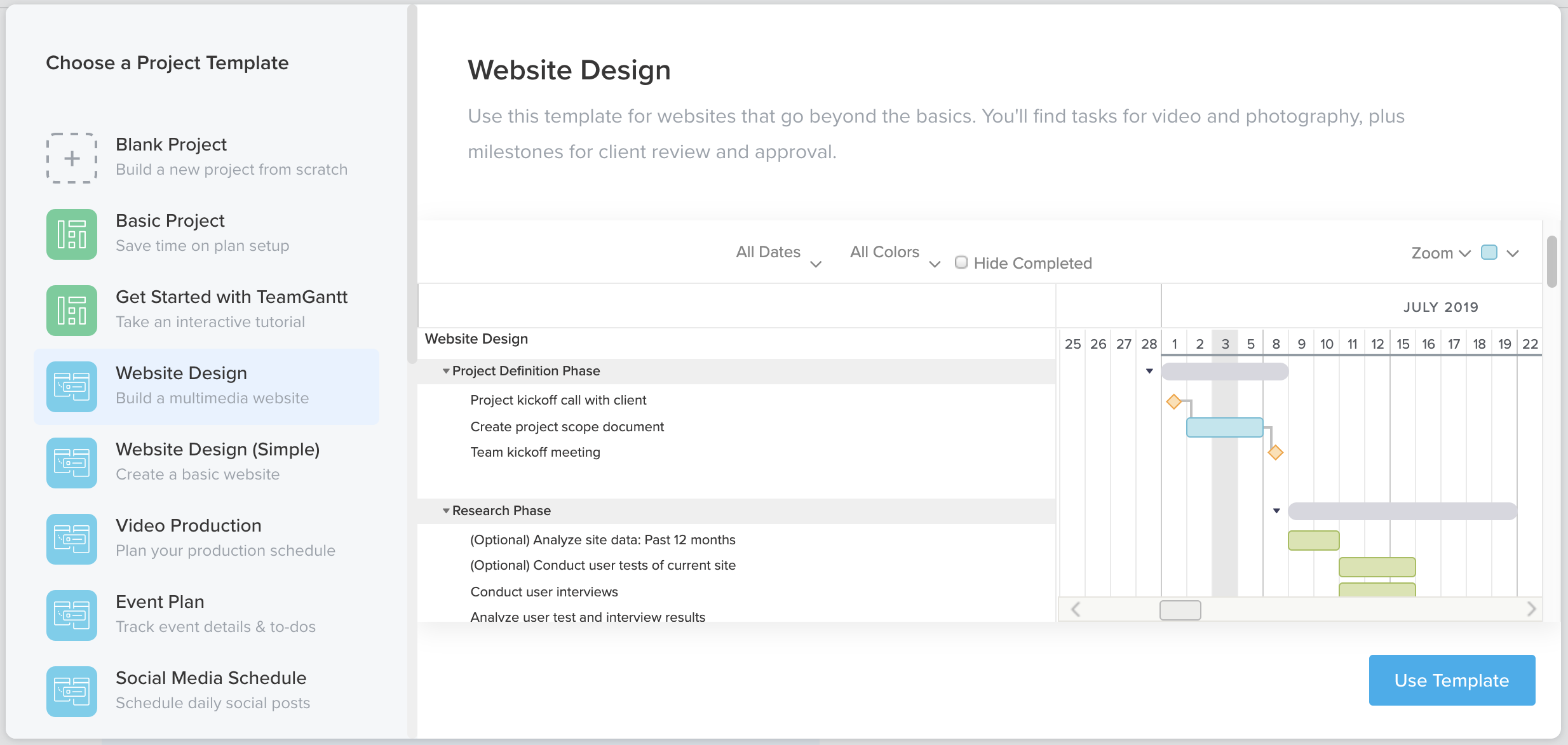Select the Website Design (Simple) template
This screenshot has width=1568, height=745.
coord(206,463)
